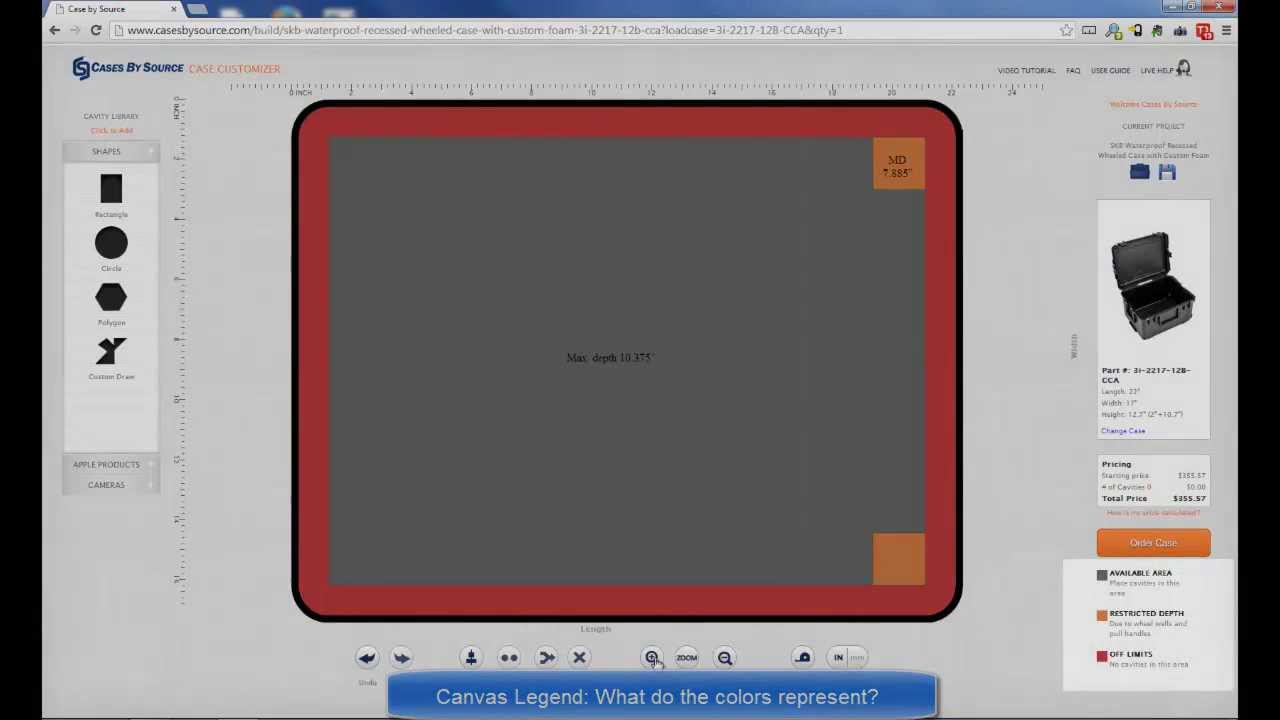Screen dimensions: 1280x720
Task: Click the red T extension icon
Action: (x=1204, y=31)
